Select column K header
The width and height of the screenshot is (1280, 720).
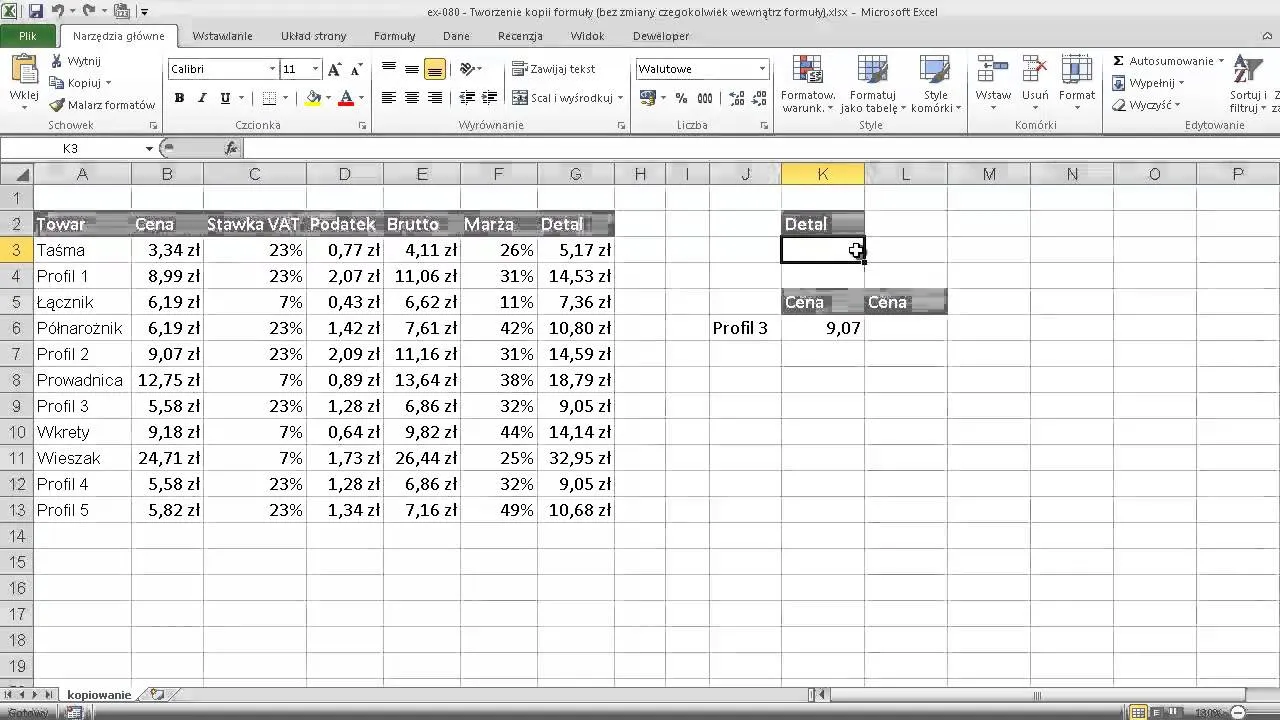point(822,174)
